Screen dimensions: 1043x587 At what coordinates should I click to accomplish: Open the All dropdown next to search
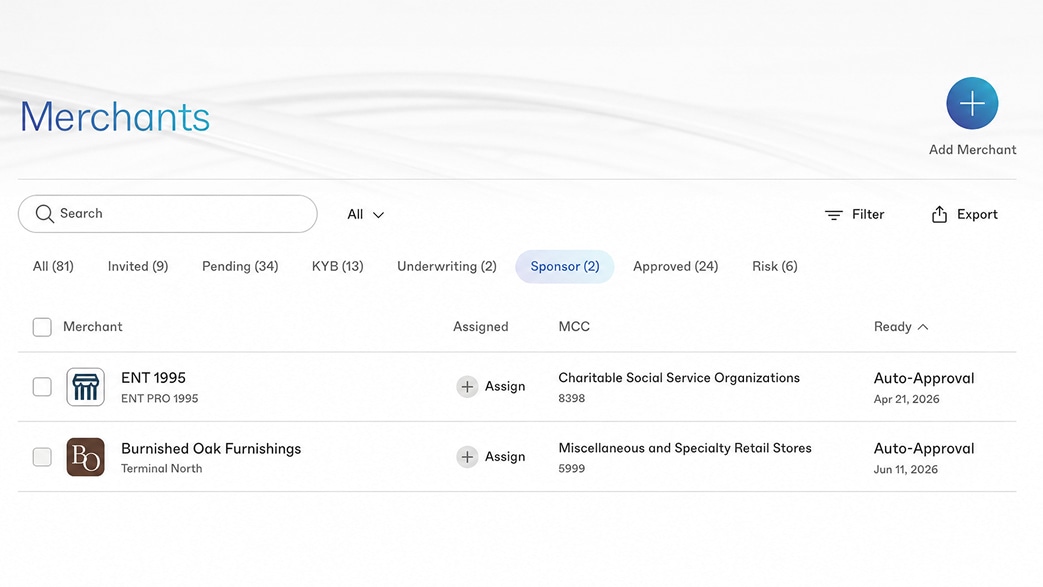[x=365, y=214]
